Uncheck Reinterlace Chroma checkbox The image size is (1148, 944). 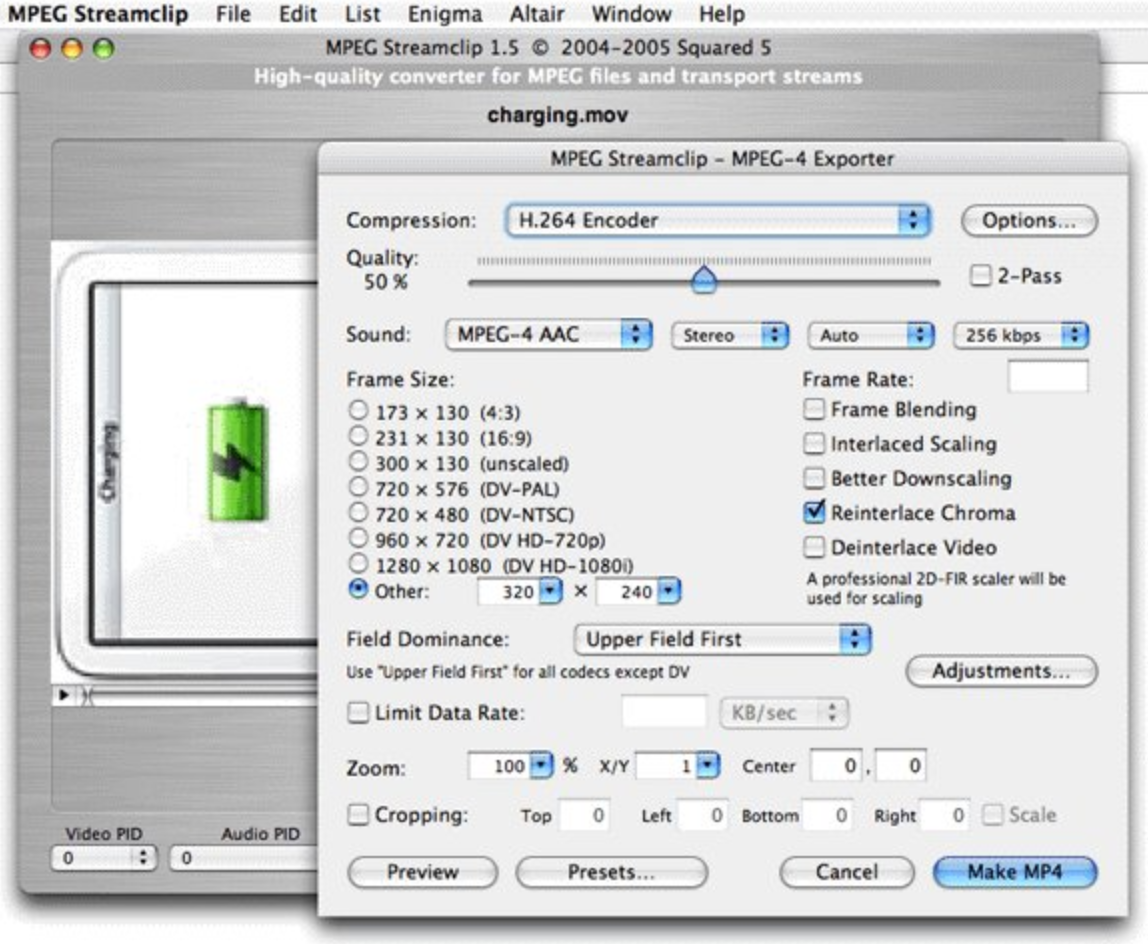[814, 512]
